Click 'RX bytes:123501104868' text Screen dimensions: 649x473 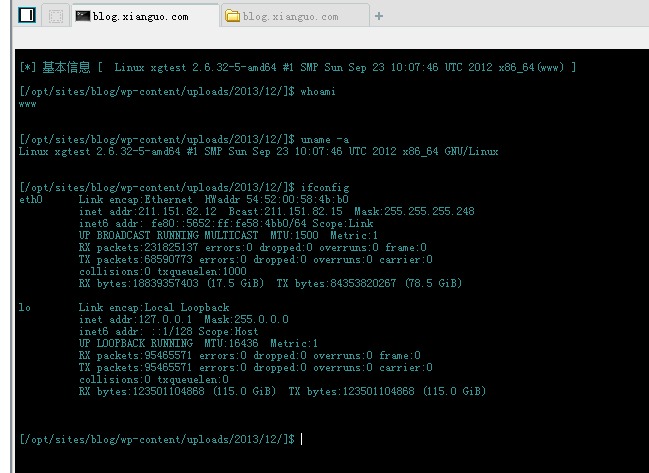(142, 391)
